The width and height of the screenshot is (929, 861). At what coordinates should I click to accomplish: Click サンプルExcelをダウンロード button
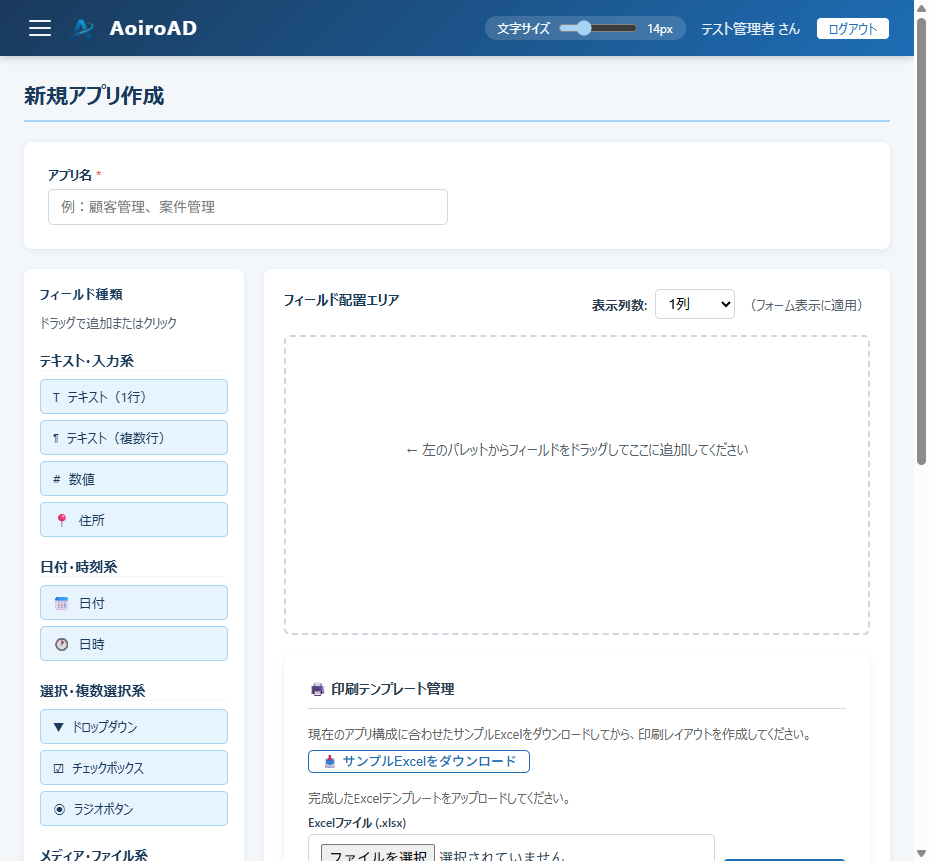coord(419,761)
